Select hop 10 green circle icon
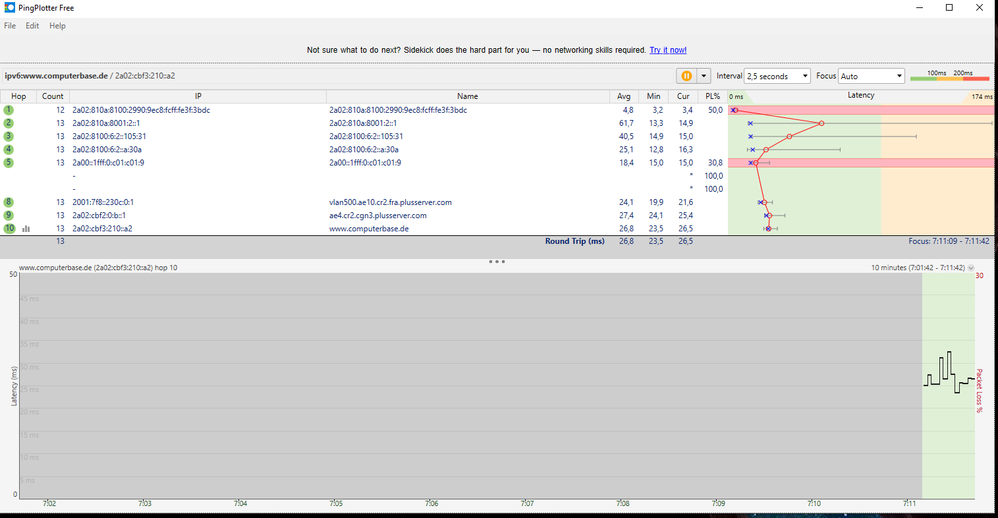The image size is (998, 518). (9, 228)
